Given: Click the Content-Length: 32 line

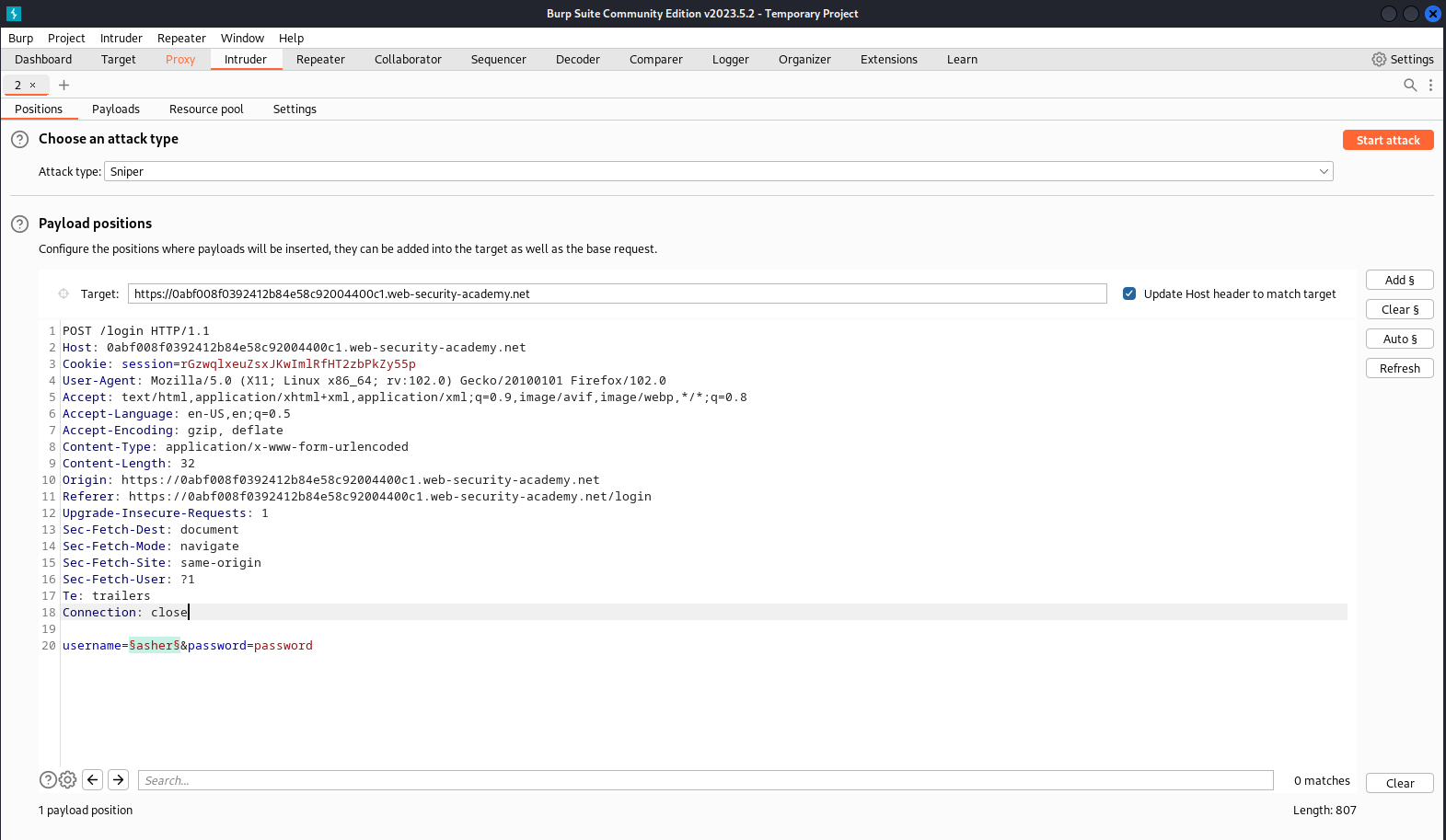Looking at the screenshot, I should (129, 464).
